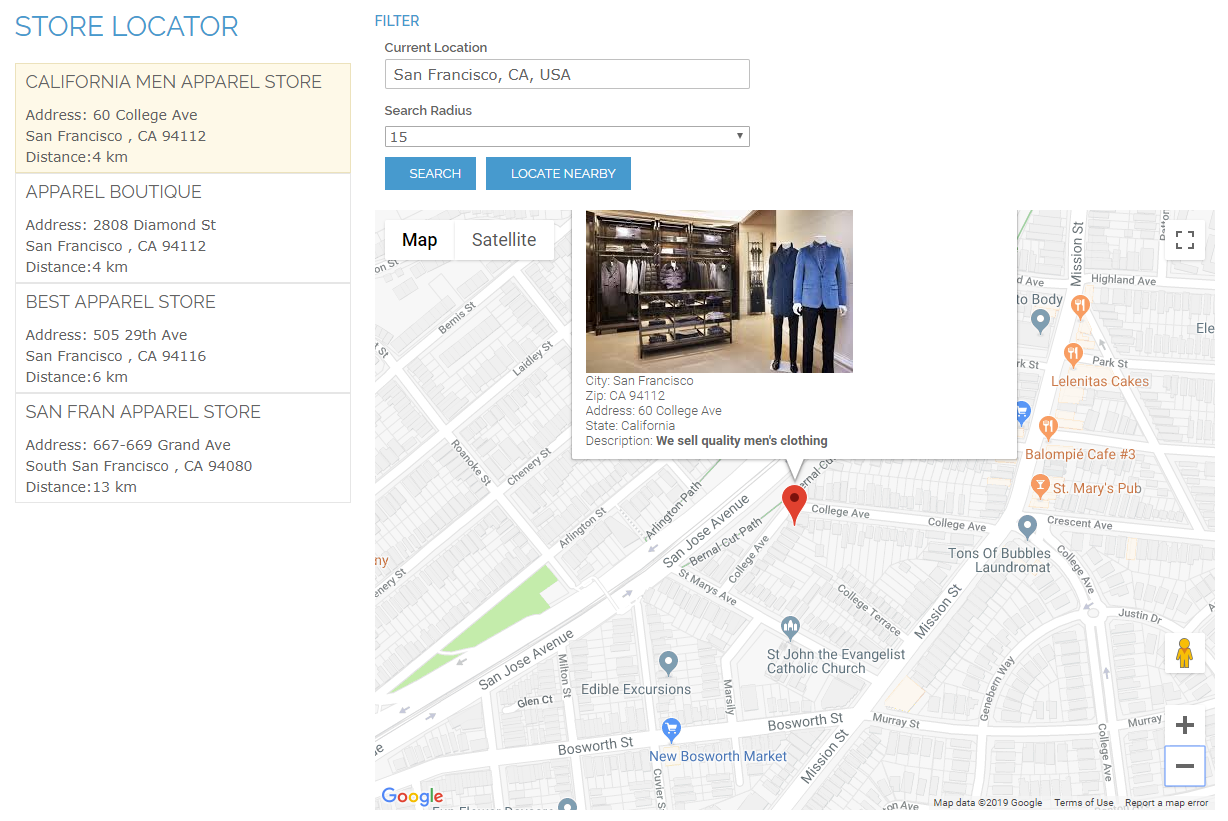Screen dimensions: 1228x821
Task: Open the Search Radius dropdown
Action: [x=567, y=137]
